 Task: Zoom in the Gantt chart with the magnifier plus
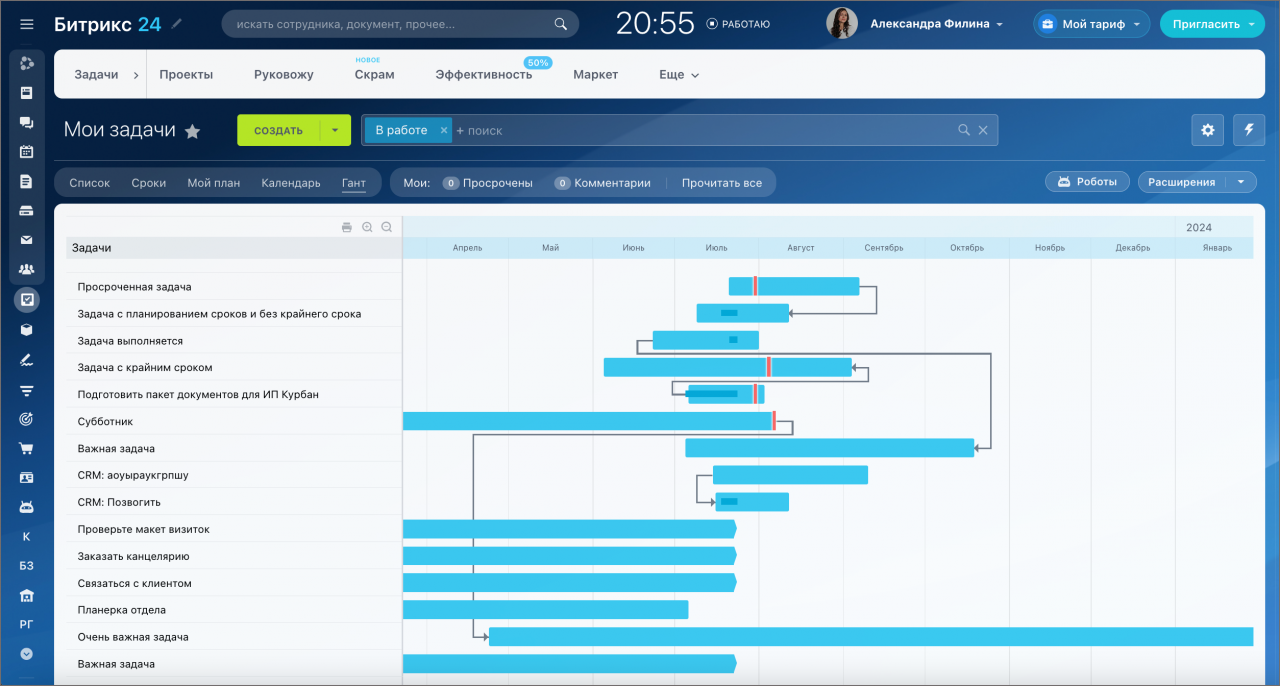pos(367,228)
